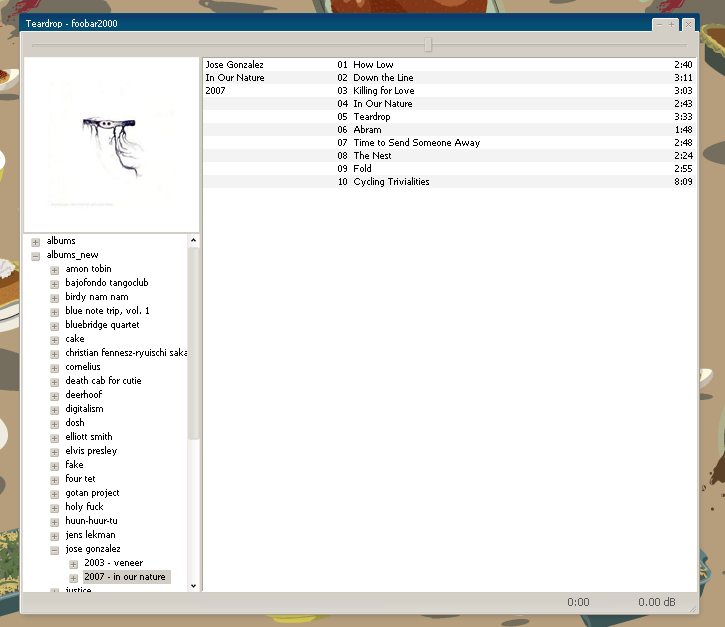Click the seekbar slider handle
725x627 pixels.
pyautogui.click(x=428, y=45)
